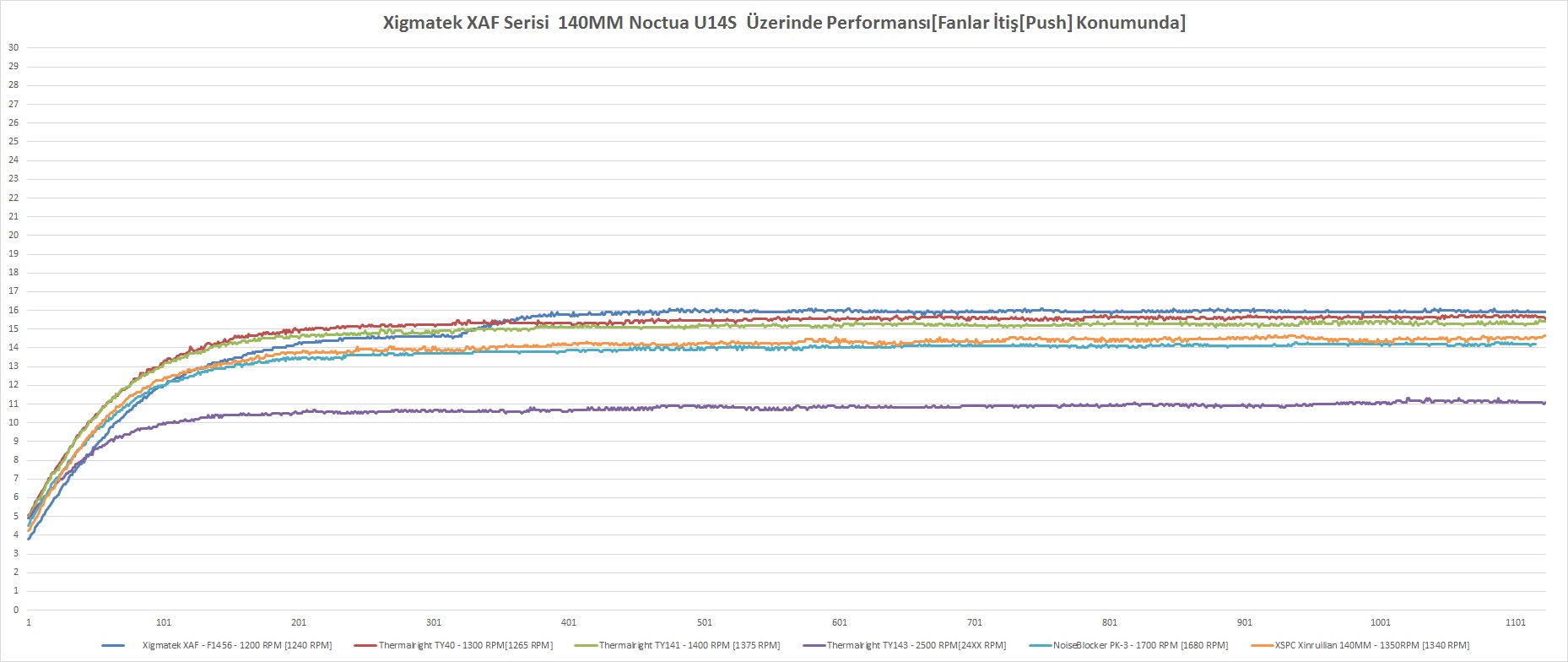Viewport: 1568px width, 662px height.
Task: Click the 15 label on the vertical axis
Action: click(x=14, y=328)
